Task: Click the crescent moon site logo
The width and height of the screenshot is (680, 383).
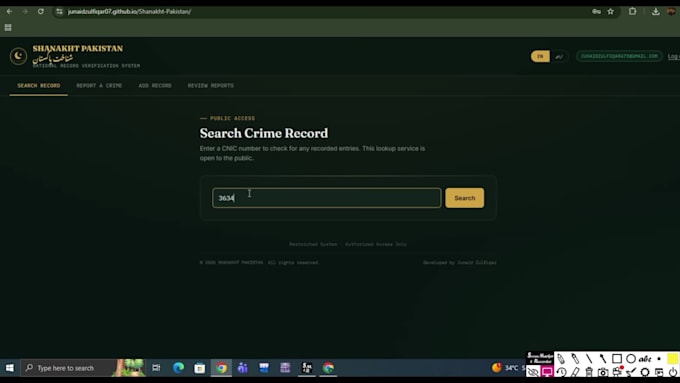Action: pyautogui.click(x=18, y=56)
